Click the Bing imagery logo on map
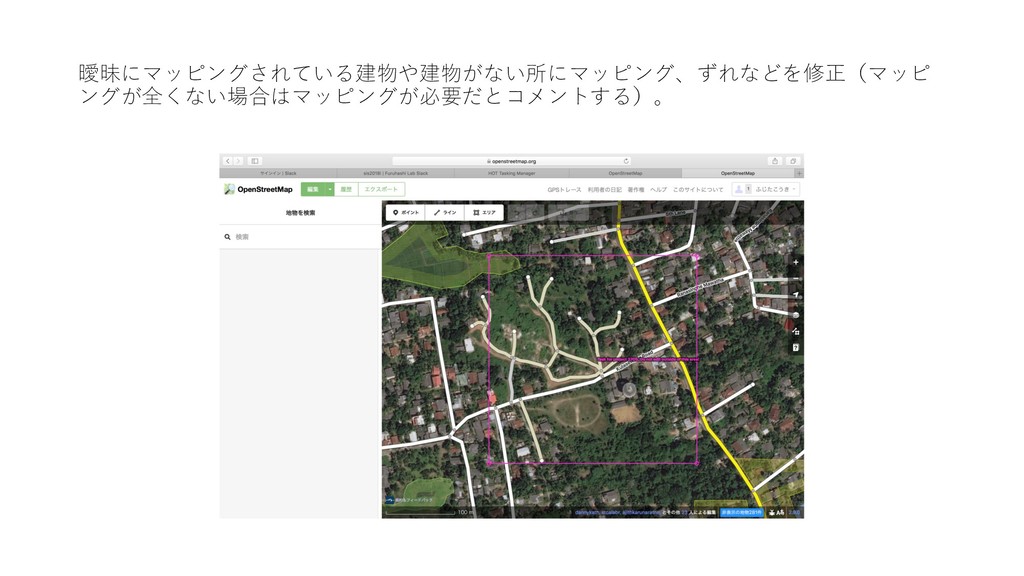This screenshot has height=576, width=1024. [x=390, y=500]
